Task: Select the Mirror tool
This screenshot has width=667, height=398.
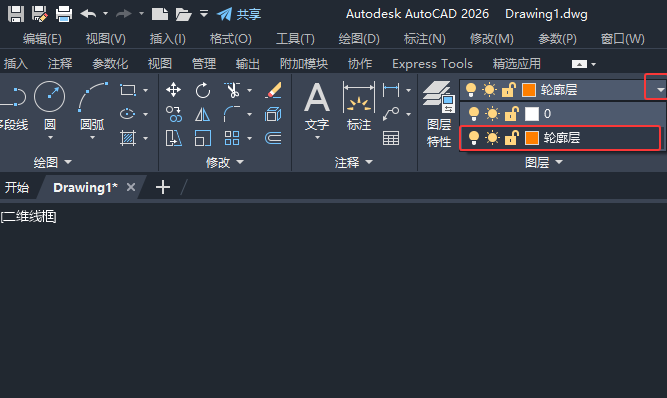Action: pos(203,114)
